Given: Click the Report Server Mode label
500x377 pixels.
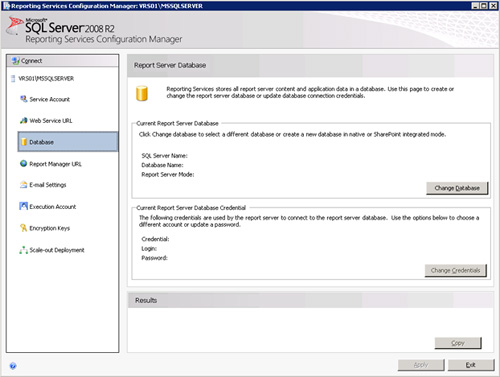Looking at the screenshot, I should 168,174.
